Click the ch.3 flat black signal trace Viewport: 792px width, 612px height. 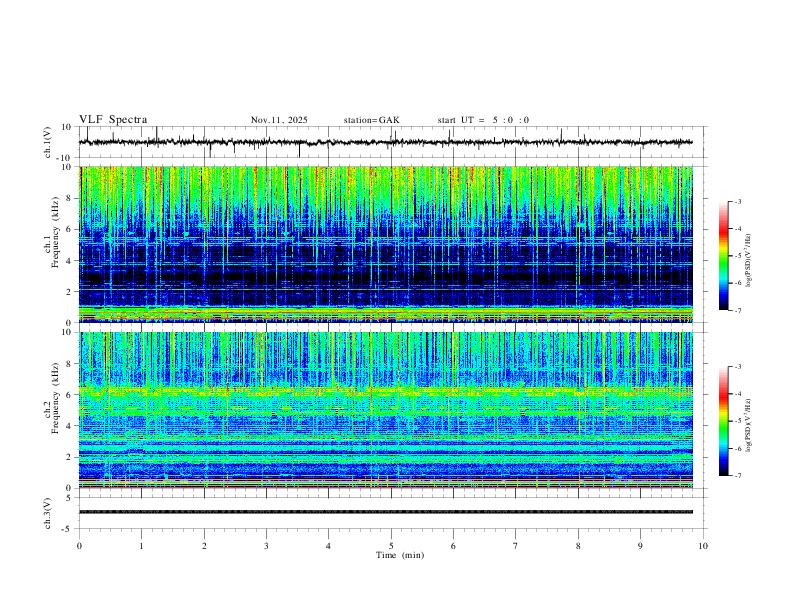[x=385, y=512]
